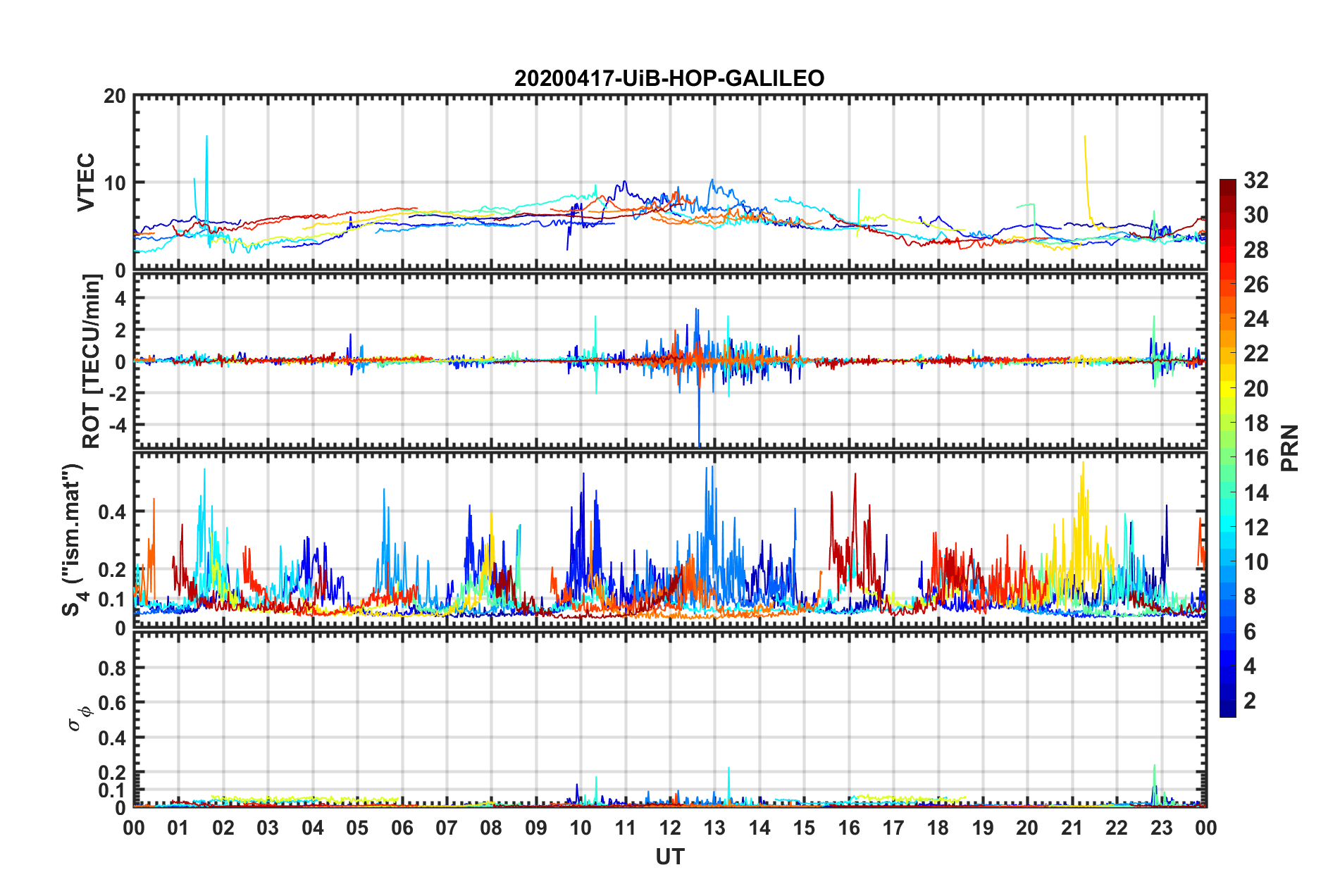The image size is (1340, 896).
Task: Click the 22 label on the PRN colorbar
Action: [1255, 354]
